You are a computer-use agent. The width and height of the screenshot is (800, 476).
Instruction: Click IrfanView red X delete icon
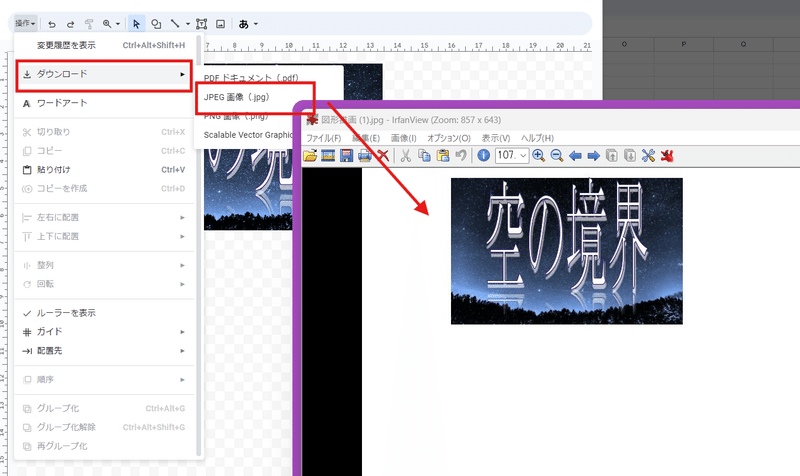tap(383, 156)
